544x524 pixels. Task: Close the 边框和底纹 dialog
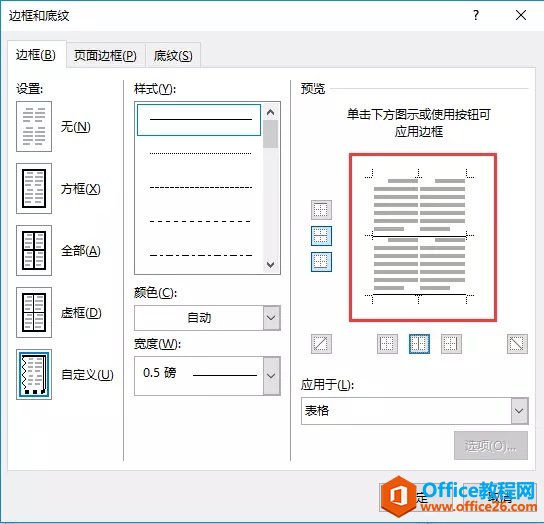(x=521, y=15)
